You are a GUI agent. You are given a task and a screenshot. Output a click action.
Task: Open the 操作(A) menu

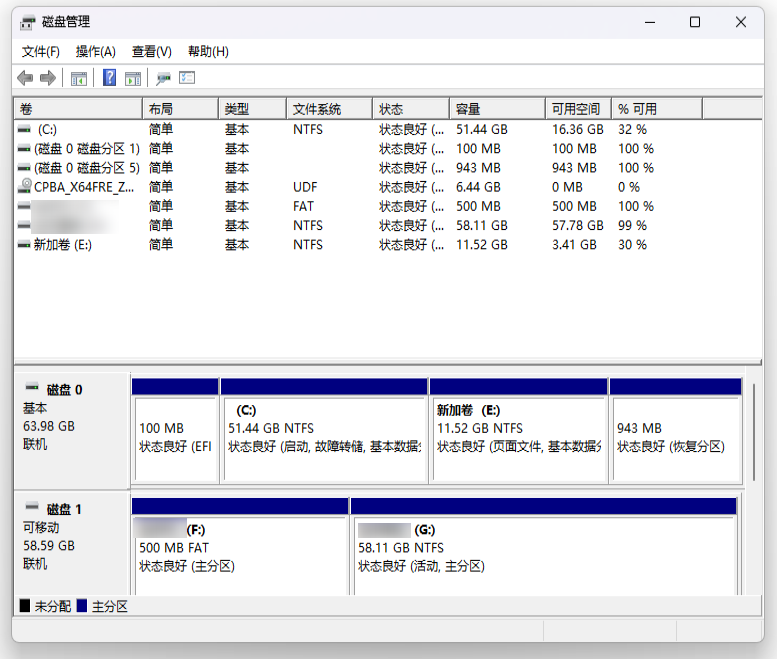click(x=96, y=52)
